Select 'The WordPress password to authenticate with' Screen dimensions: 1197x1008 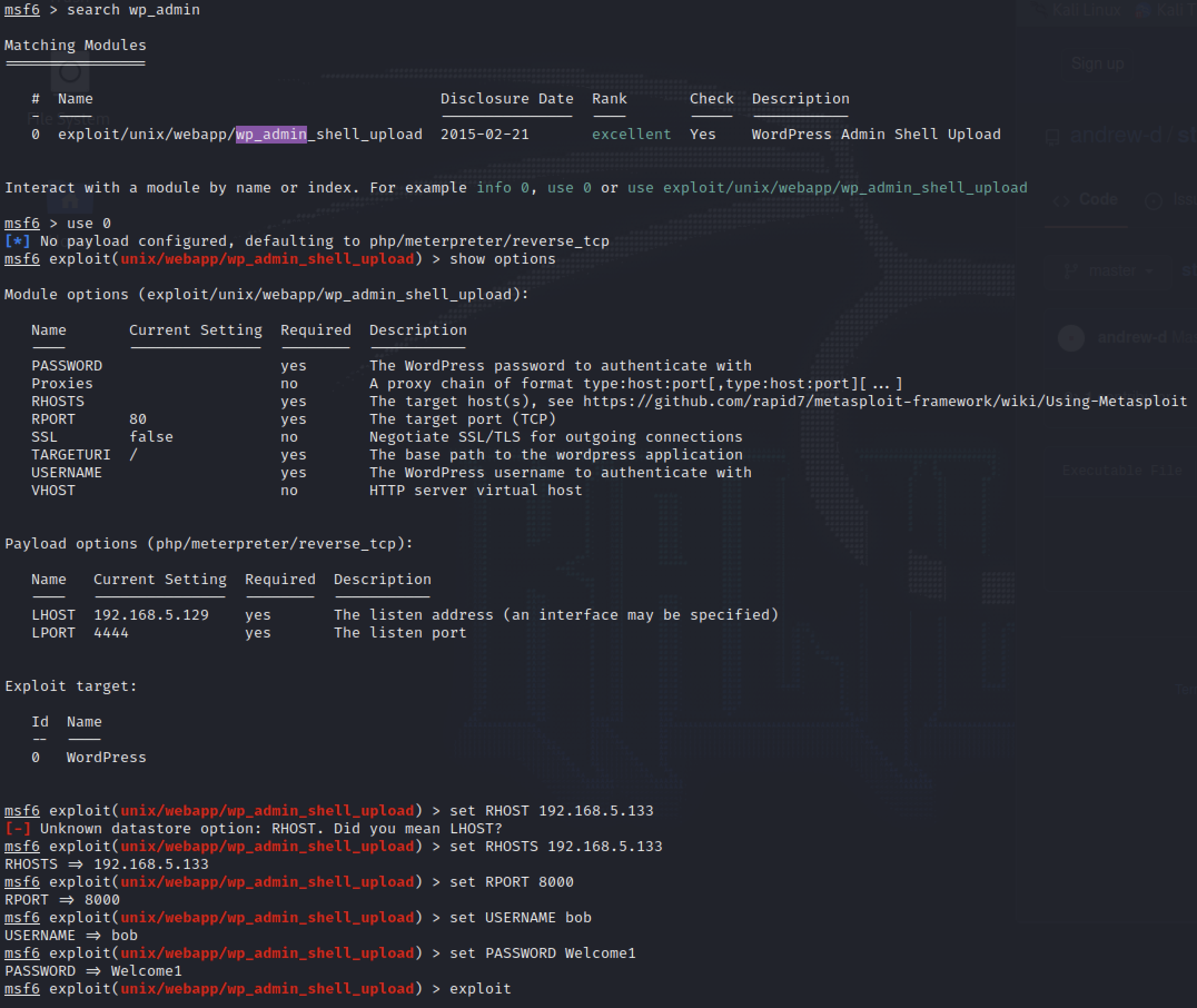tap(560, 365)
